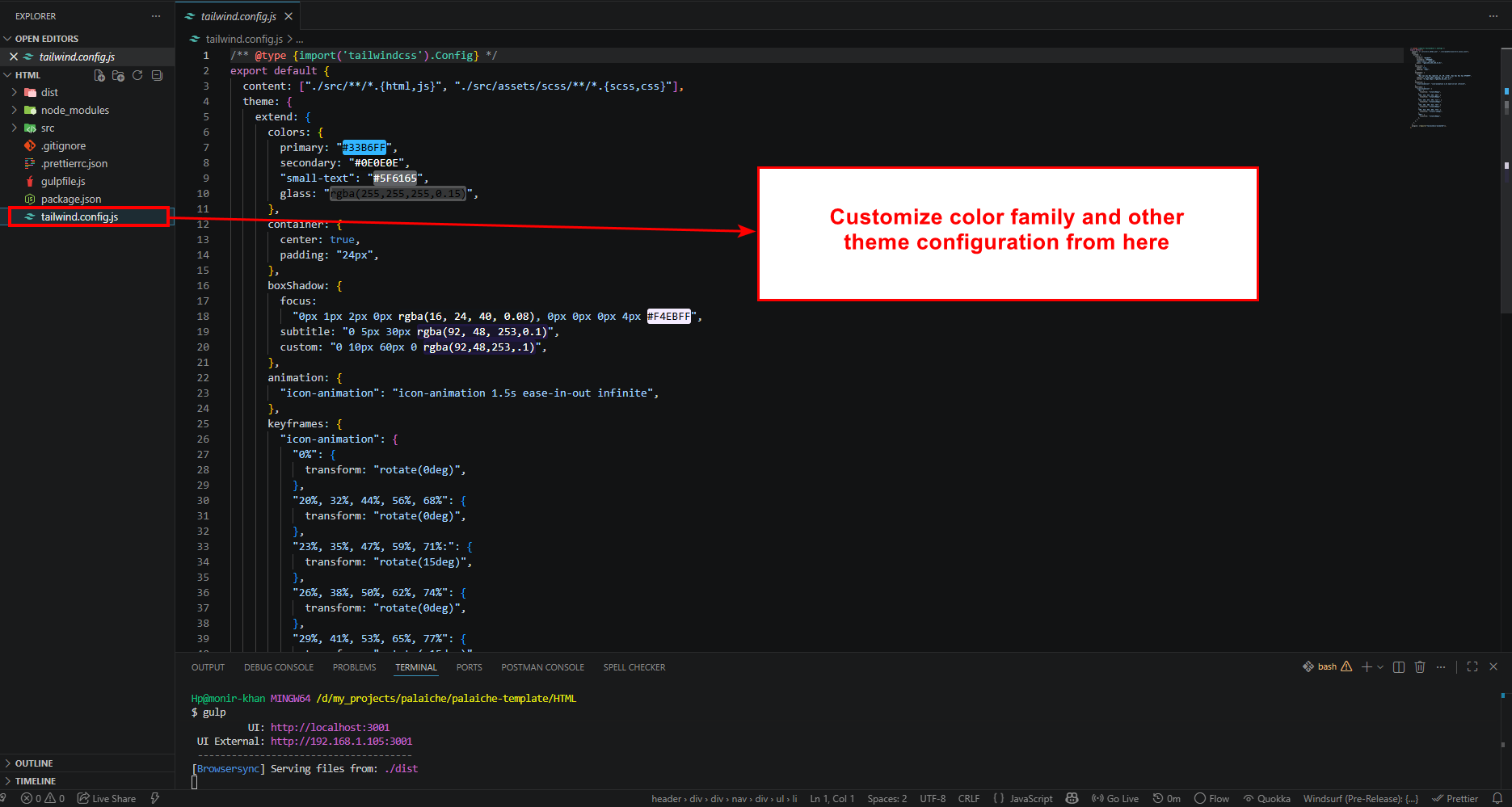
Task: Click the #33B6FF primary color value
Action: coord(364,147)
